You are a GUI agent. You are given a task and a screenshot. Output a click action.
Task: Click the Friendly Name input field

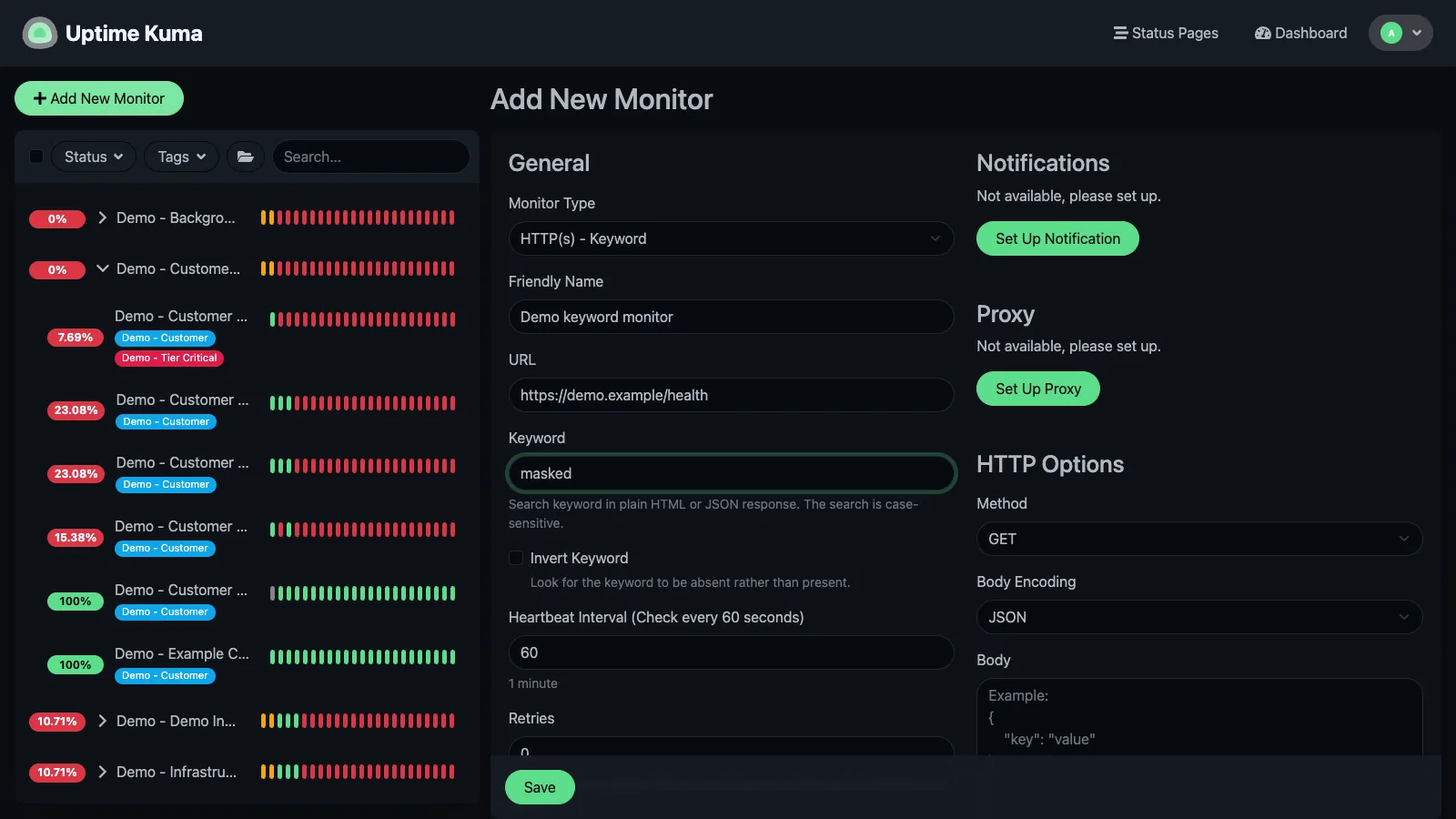pos(731,317)
